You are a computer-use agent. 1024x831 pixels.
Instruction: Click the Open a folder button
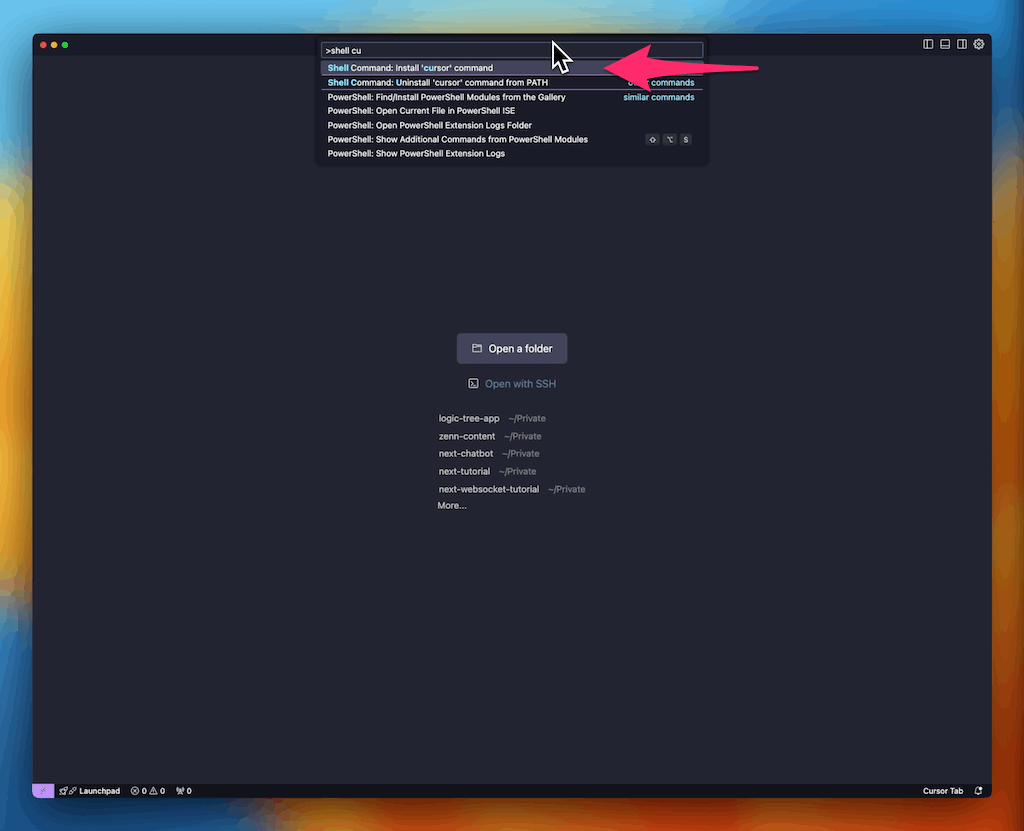point(512,348)
